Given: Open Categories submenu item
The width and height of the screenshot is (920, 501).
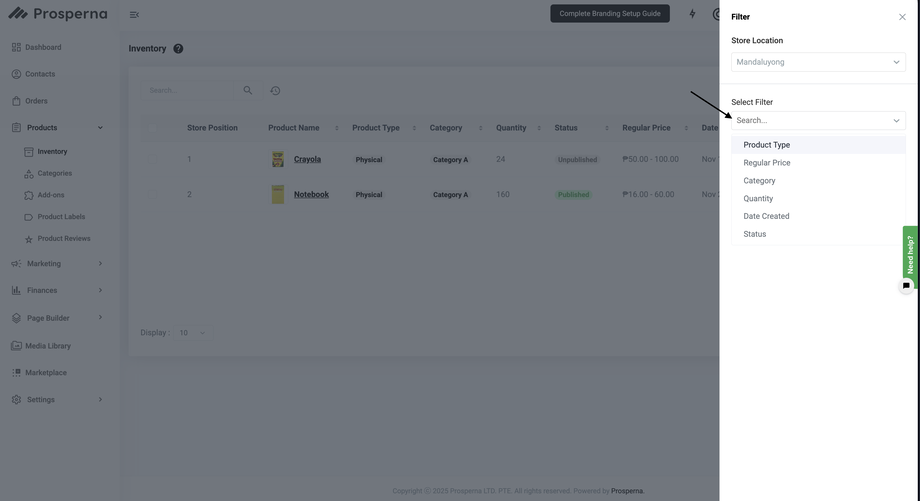Looking at the screenshot, I should [x=48, y=173].
